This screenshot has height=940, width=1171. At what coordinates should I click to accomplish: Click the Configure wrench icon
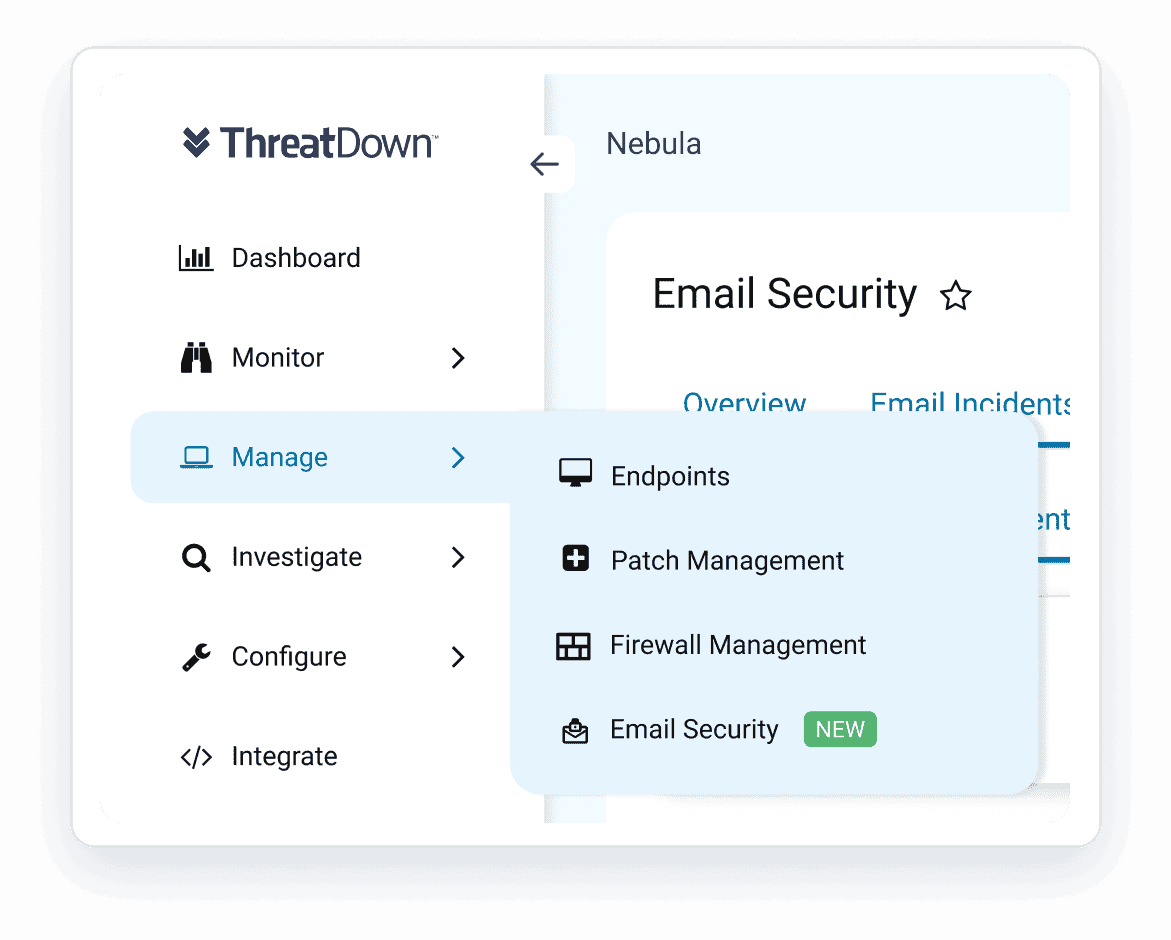pos(196,657)
